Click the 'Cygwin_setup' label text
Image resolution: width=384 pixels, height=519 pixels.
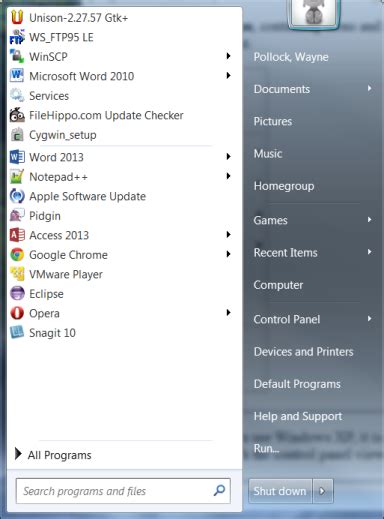(63, 135)
